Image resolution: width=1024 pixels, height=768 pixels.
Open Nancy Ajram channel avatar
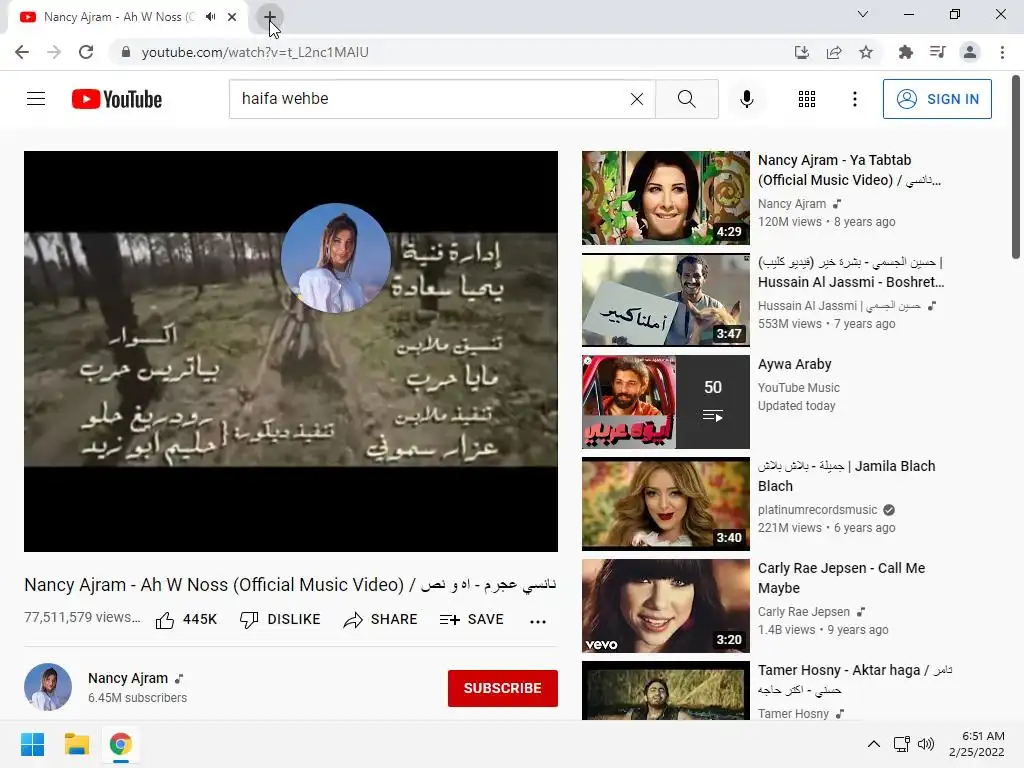[48, 687]
